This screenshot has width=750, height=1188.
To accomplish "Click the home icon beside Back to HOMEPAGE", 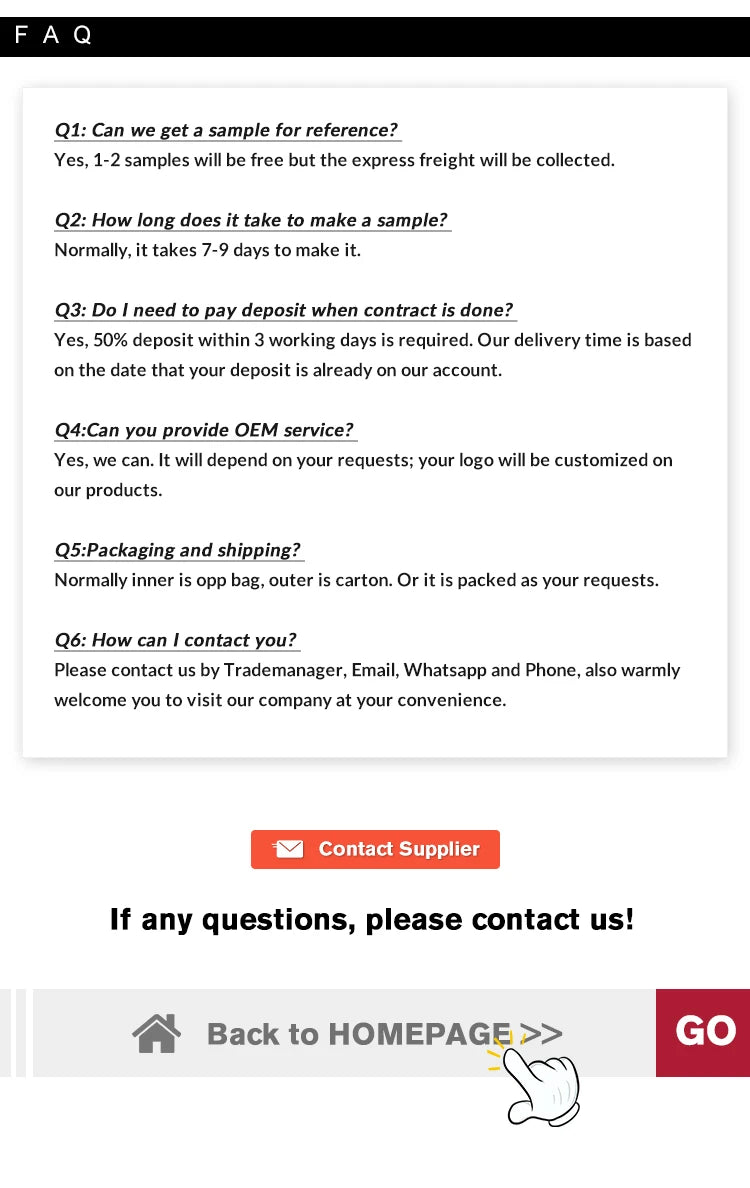I will click(157, 1033).
